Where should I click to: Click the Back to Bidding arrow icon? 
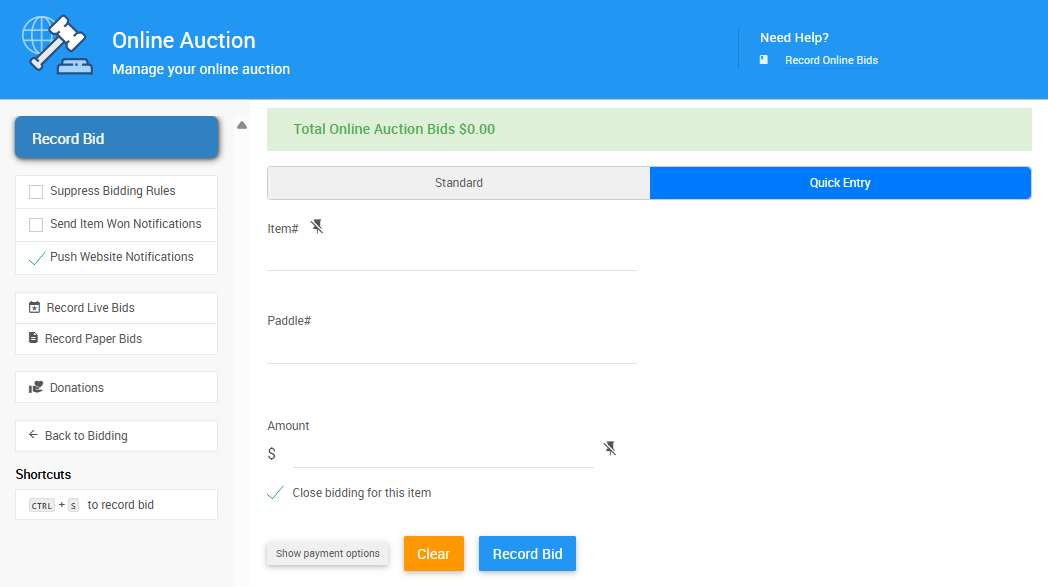point(33,436)
